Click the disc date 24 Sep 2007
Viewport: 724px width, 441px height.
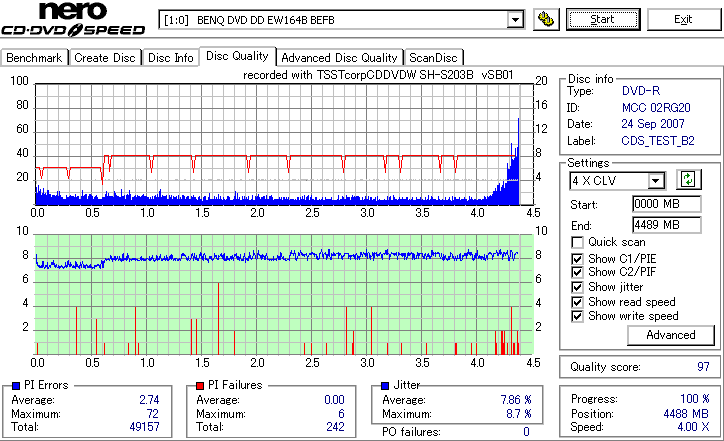tap(653, 124)
